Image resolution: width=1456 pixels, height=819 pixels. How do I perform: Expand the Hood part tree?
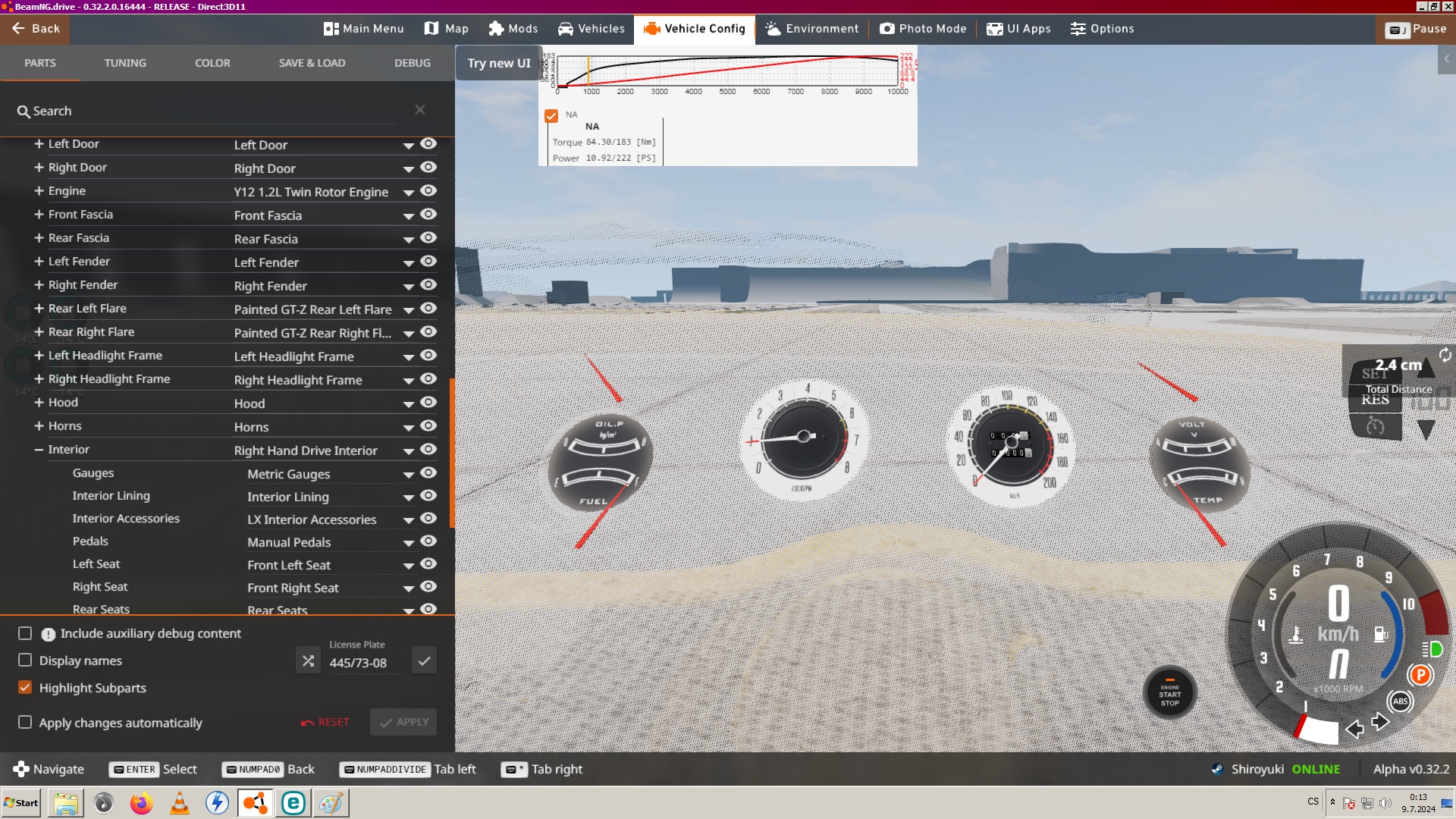tap(39, 403)
